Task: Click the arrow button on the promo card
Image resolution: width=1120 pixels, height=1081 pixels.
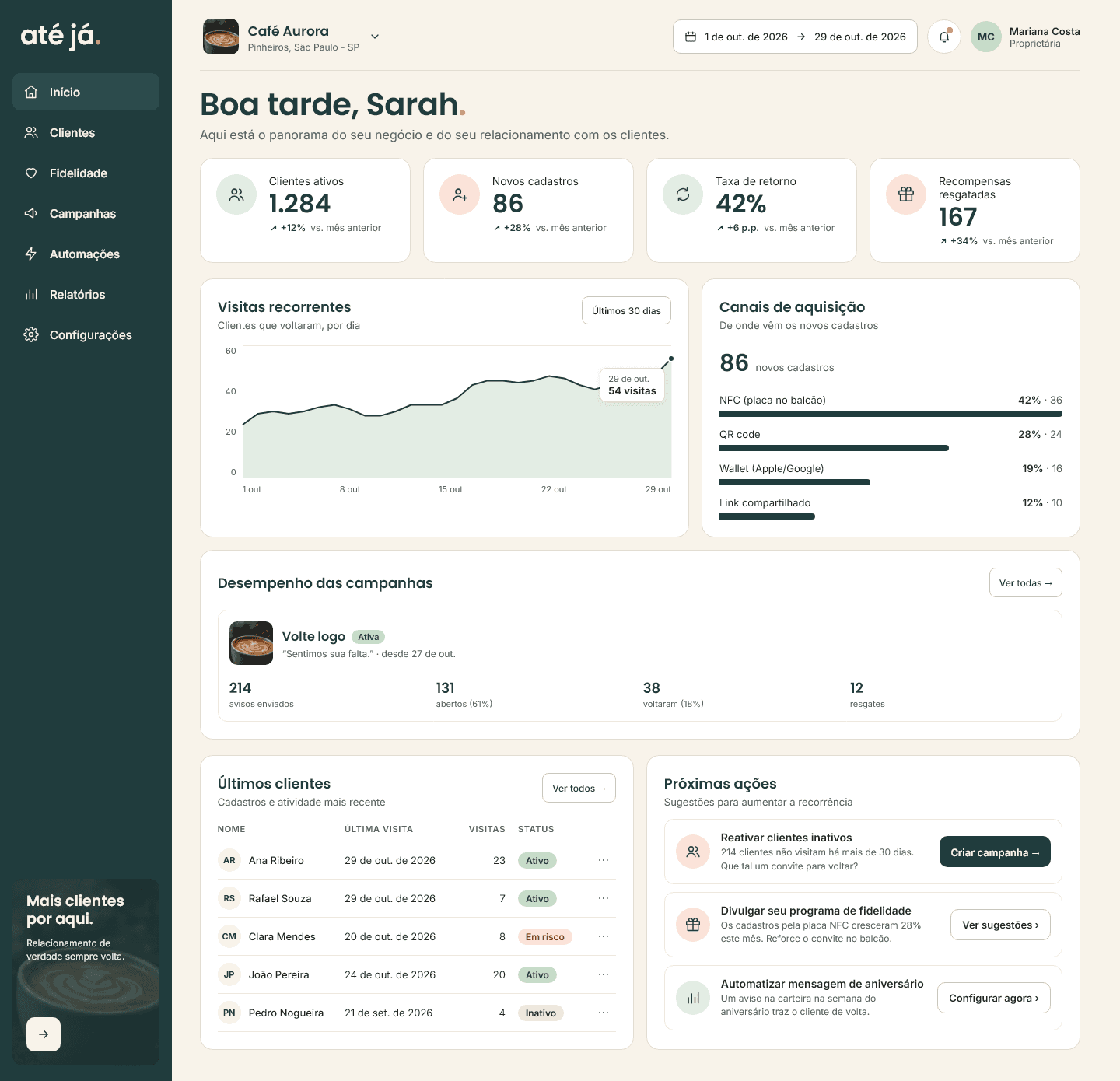Action: pyautogui.click(x=44, y=1034)
